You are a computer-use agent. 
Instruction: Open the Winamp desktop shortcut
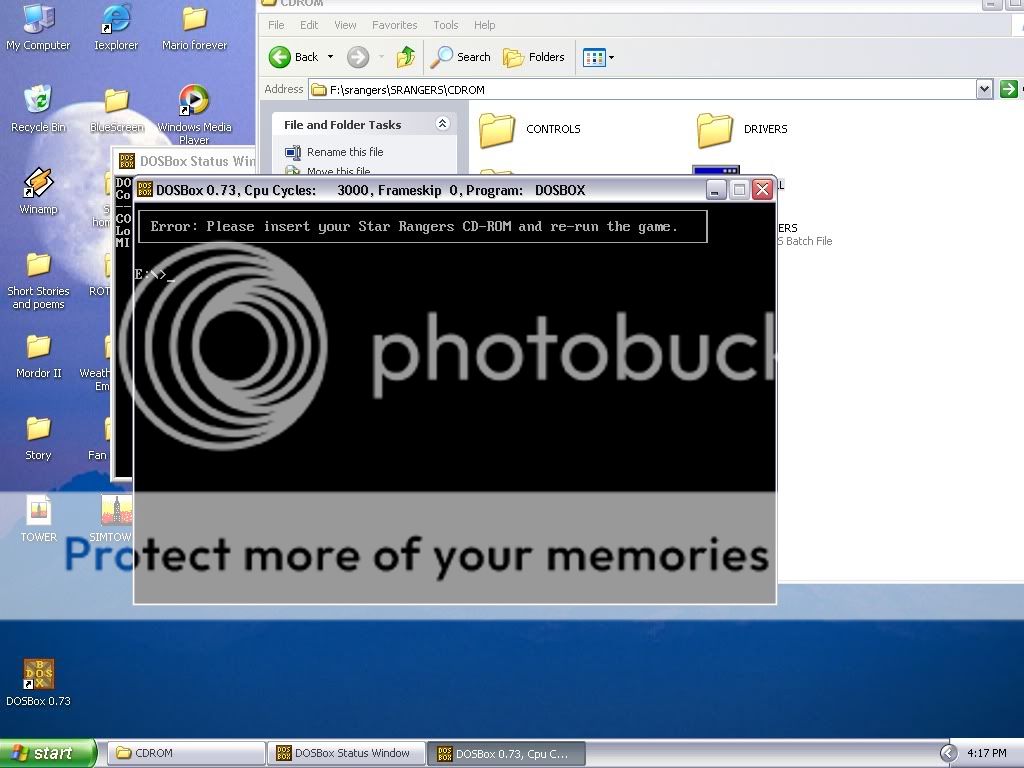38,191
